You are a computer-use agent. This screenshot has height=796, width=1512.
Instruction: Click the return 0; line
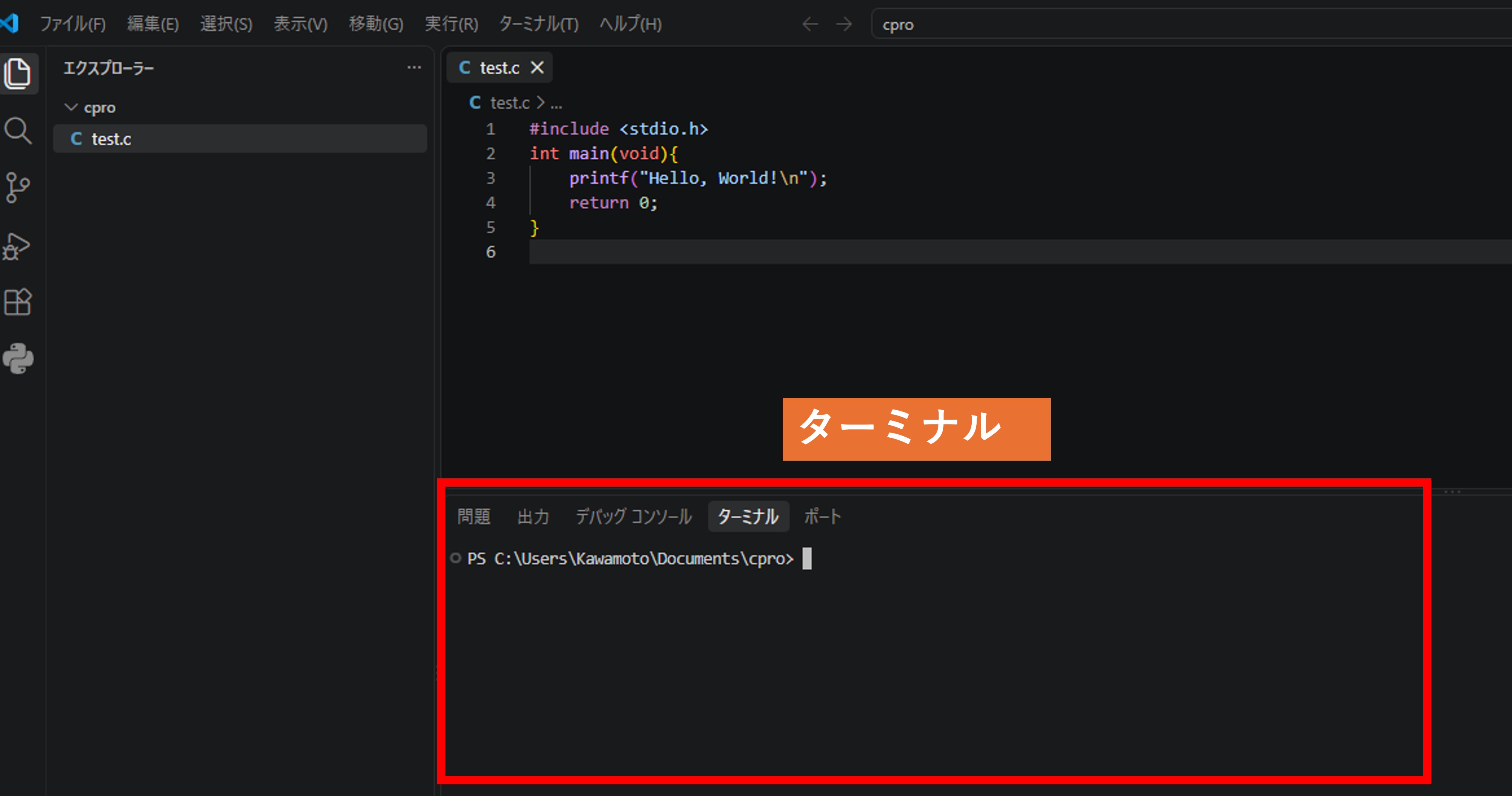(x=613, y=203)
